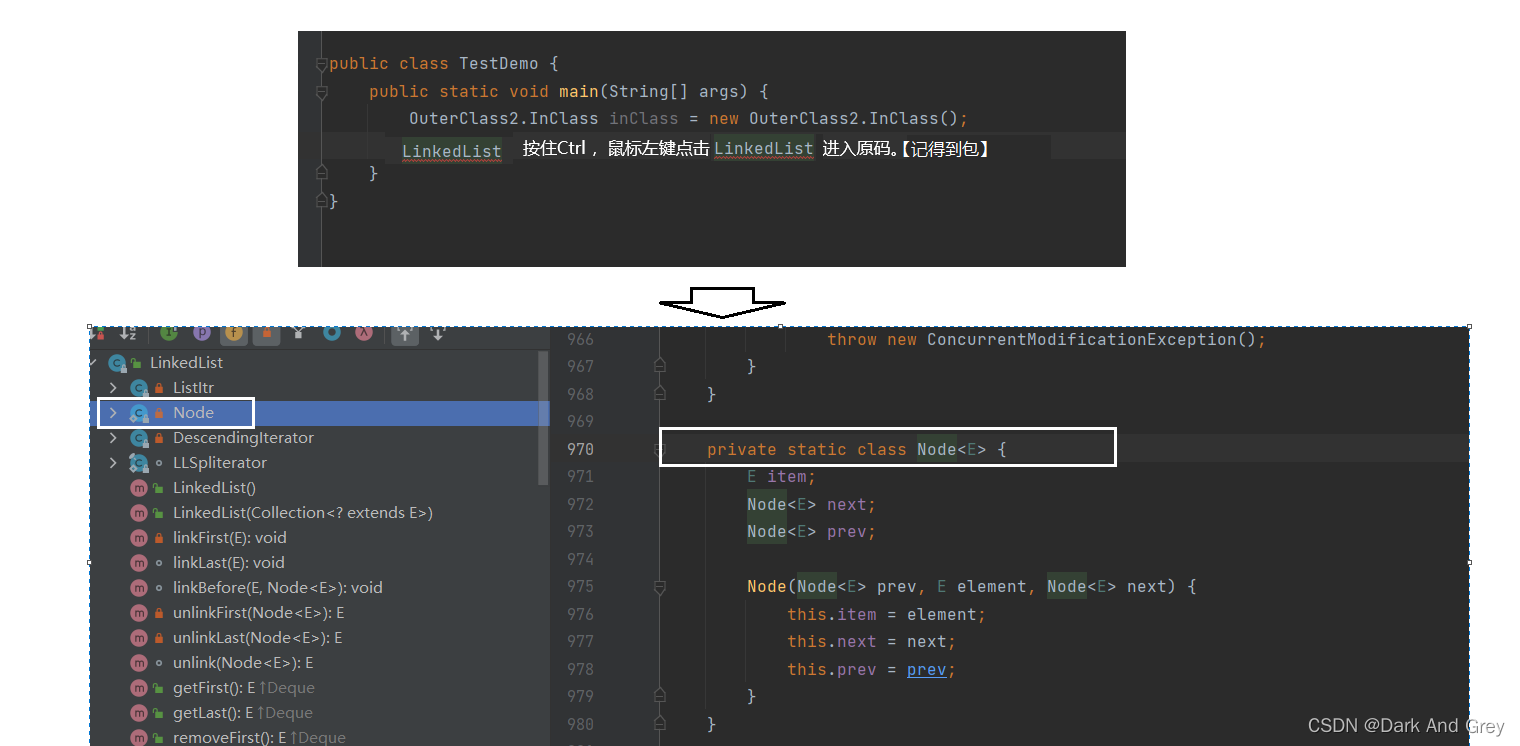Click method icon beside removeFirst(): E
The height and width of the screenshot is (746, 1520).
click(x=139, y=738)
